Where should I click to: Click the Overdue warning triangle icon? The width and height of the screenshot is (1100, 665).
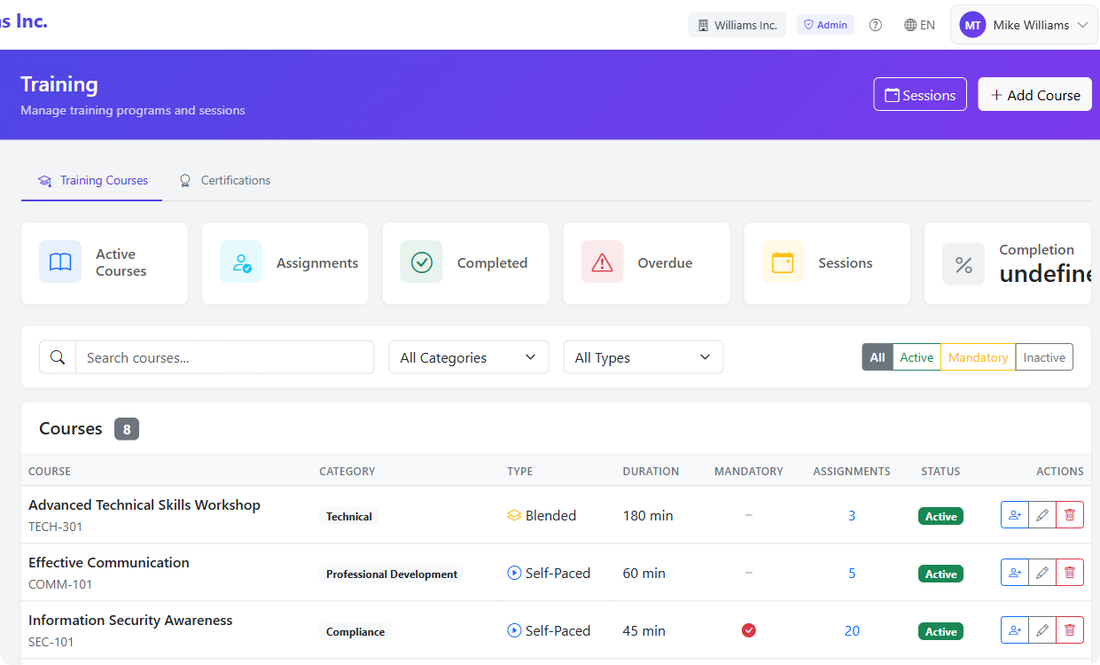[601, 262]
